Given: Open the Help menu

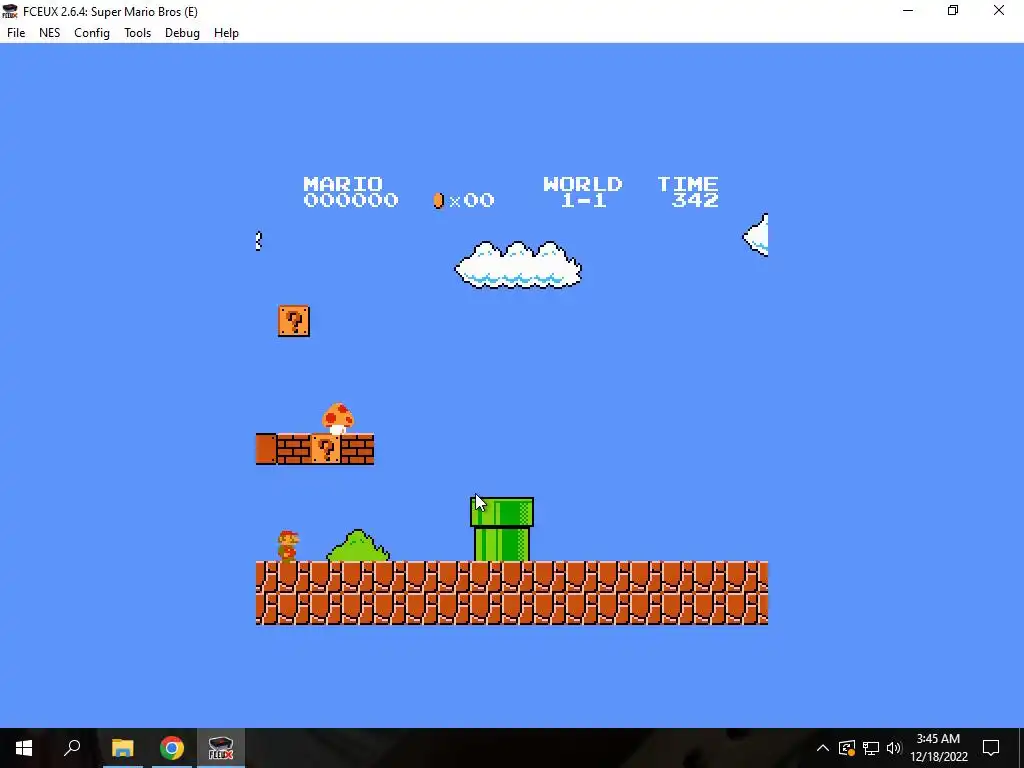Looking at the screenshot, I should (x=226, y=33).
